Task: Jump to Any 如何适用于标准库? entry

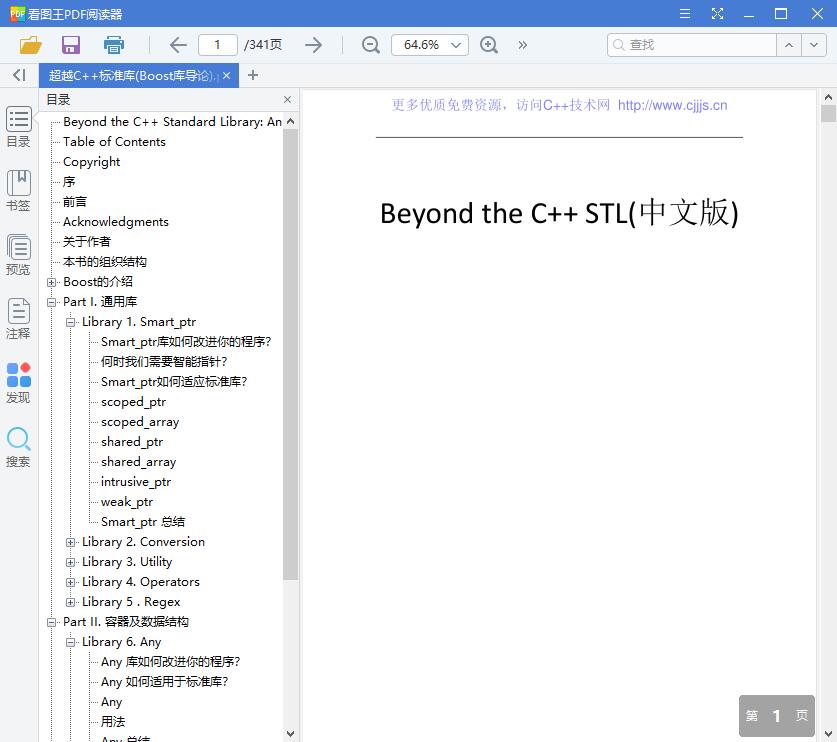Action: point(164,682)
